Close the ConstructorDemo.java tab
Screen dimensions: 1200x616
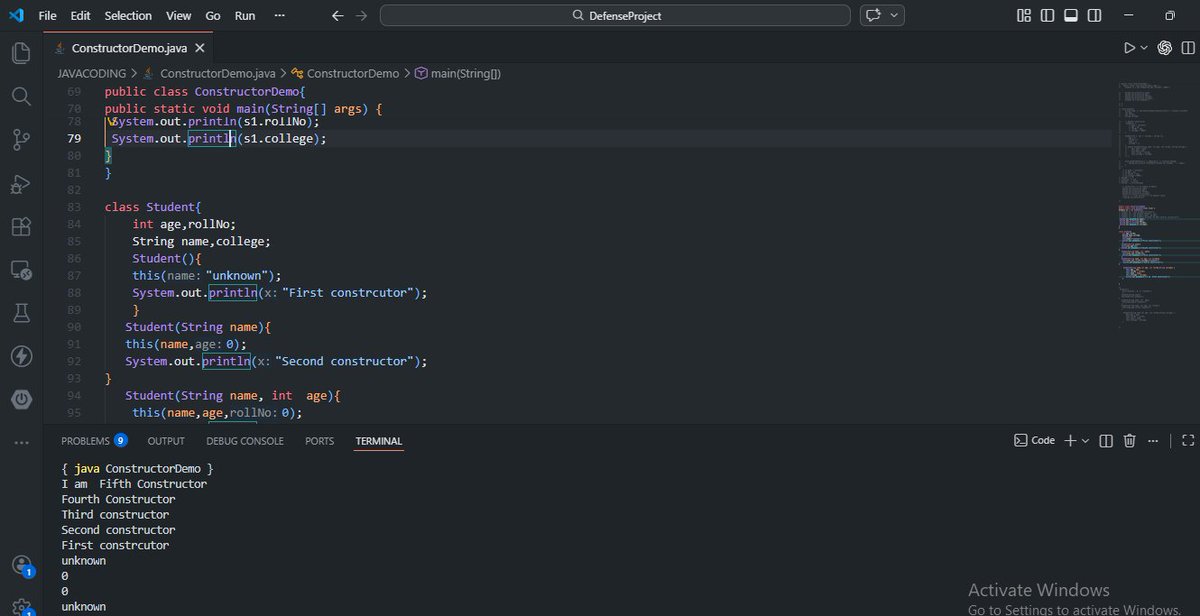click(x=200, y=48)
